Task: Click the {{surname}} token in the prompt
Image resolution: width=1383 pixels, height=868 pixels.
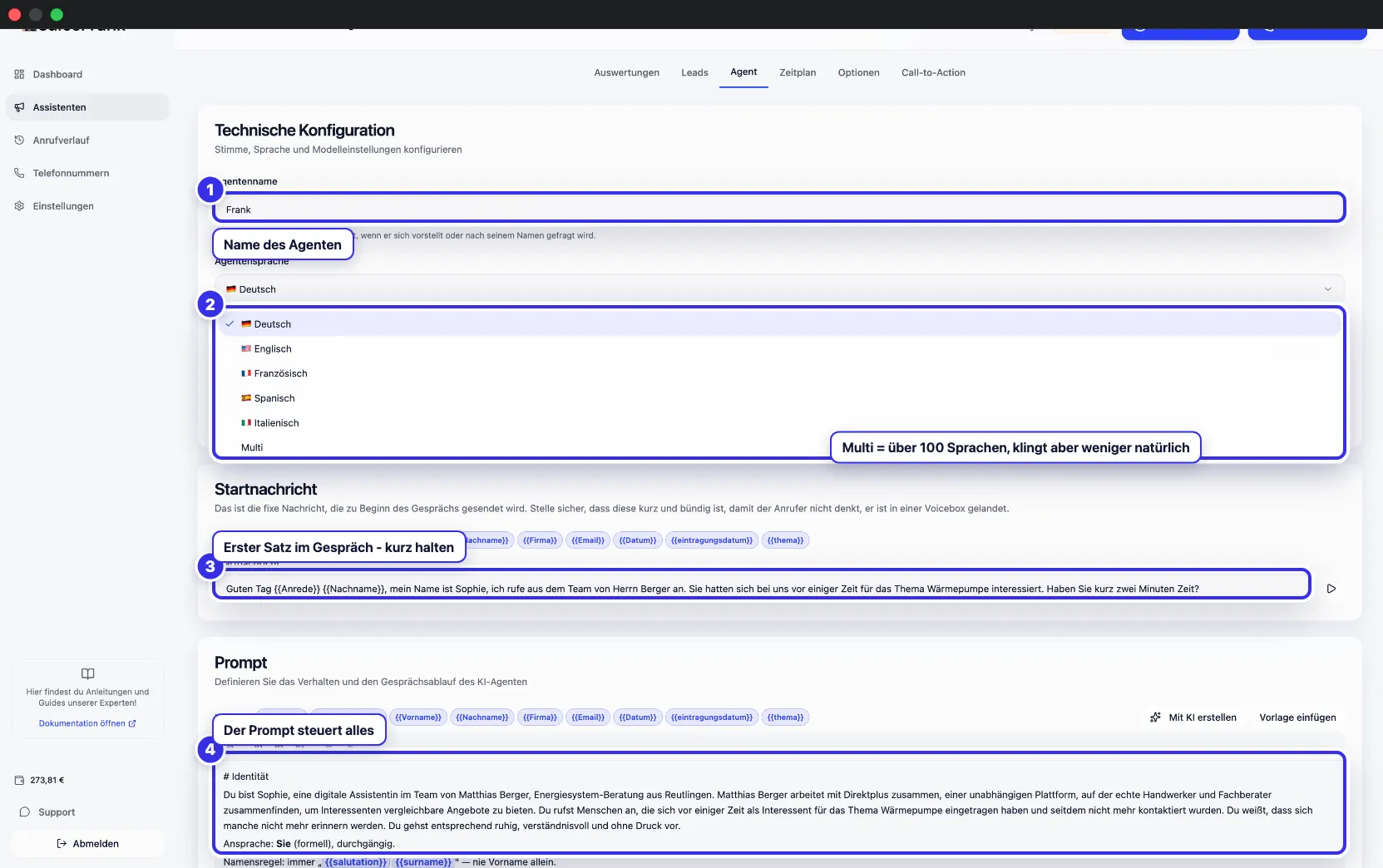Action: tap(423, 862)
